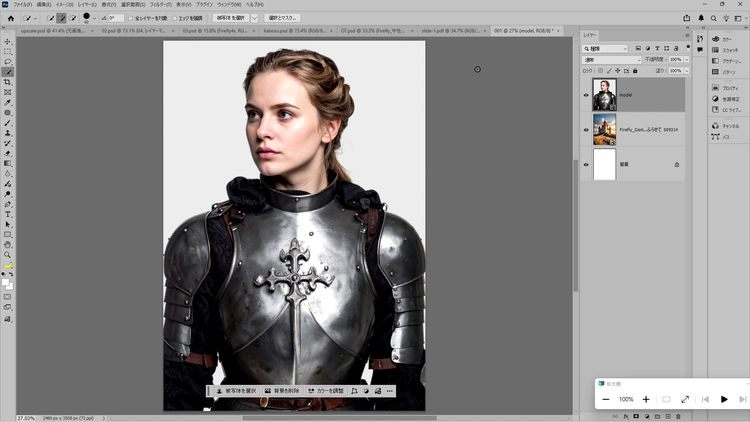Click the 選択とマスク button
The height and width of the screenshot is (422, 750).
(x=282, y=18)
